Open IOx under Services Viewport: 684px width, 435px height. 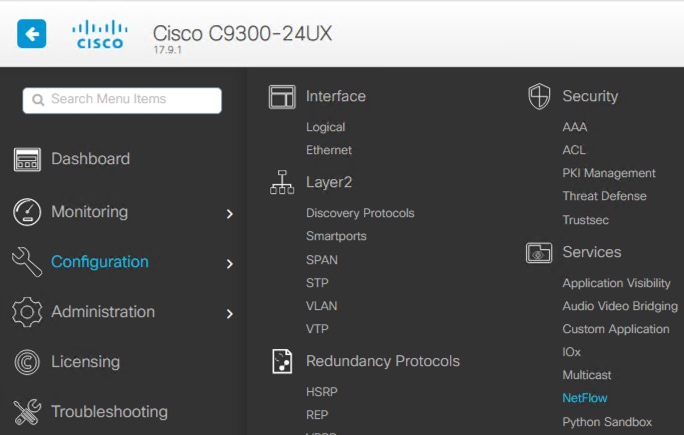click(571, 352)
